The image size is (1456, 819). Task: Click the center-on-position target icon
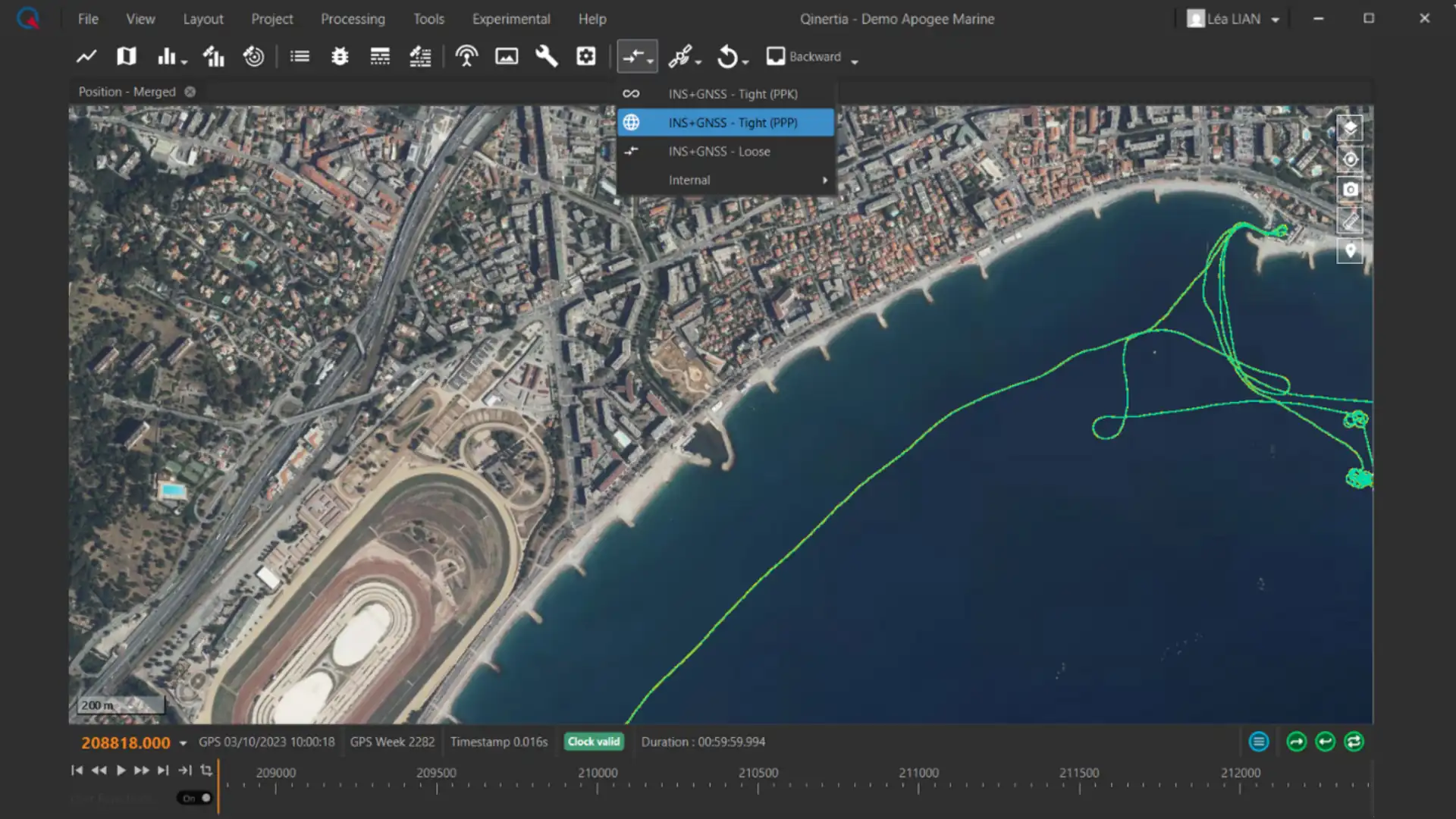coord(1350,159)
